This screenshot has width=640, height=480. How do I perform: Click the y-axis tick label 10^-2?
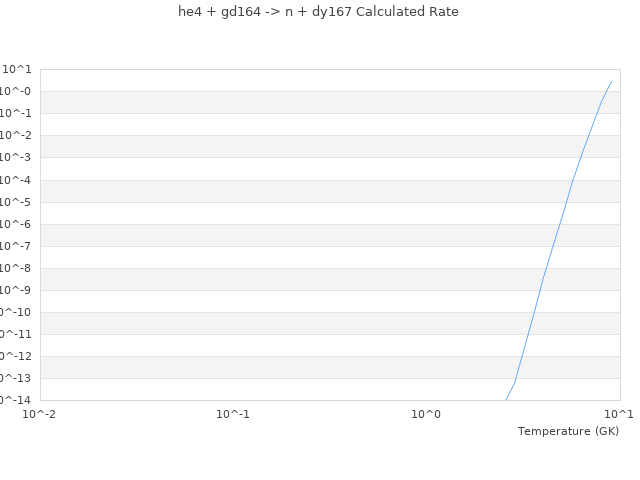coord(16,136)
